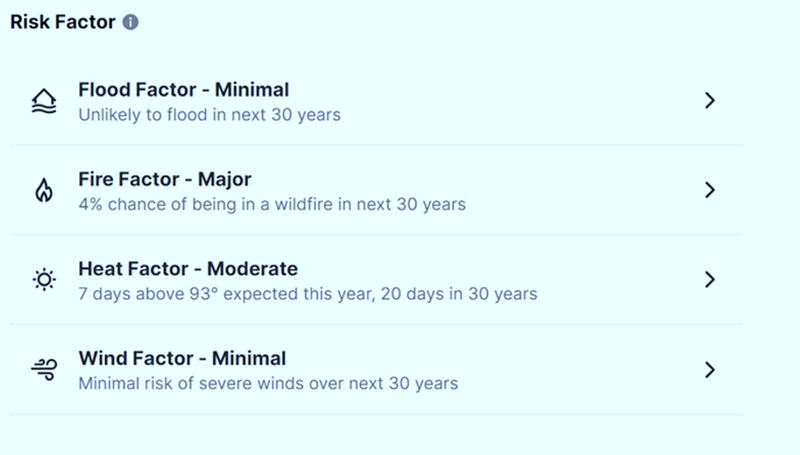
Task: Click the Risk Factor info icon
Action: point(130,22)
